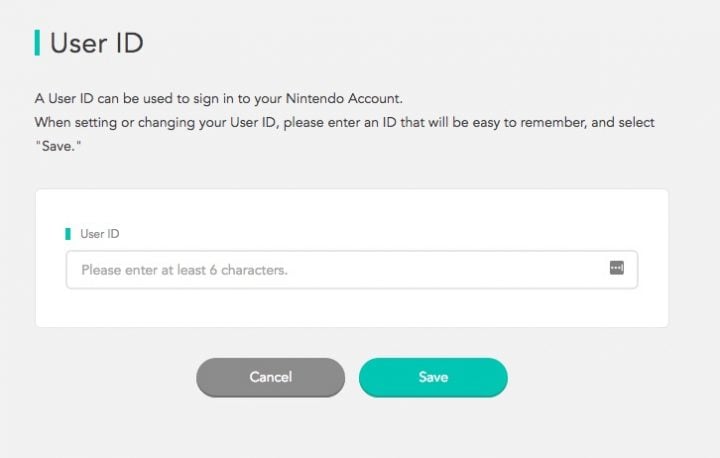720x458 pixels.
Task: Click the quoted word "Save." in the description
Action: (x=58, y=146)
